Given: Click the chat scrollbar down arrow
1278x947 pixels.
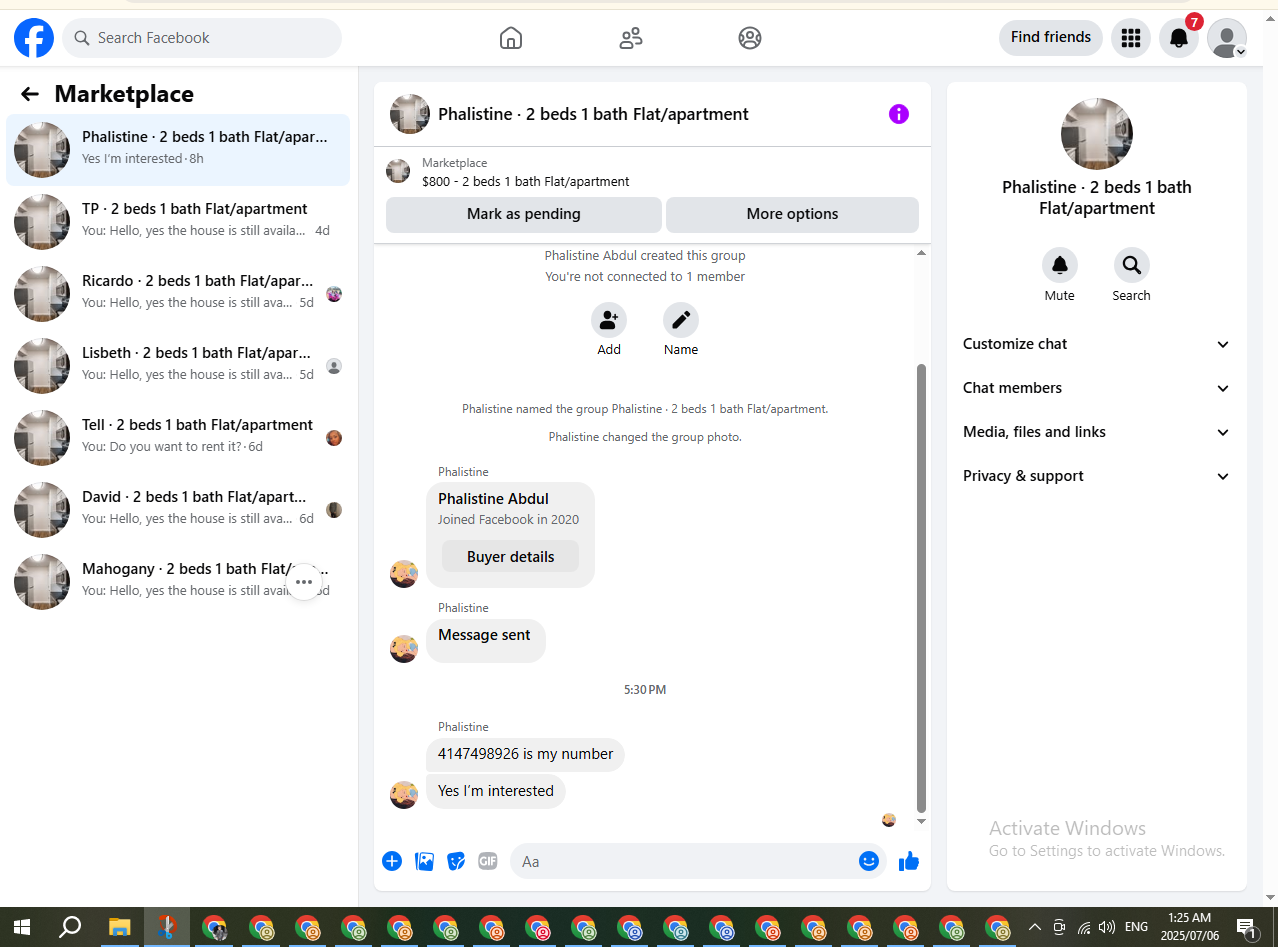Looking at the screenshot, I should [922, 821].
